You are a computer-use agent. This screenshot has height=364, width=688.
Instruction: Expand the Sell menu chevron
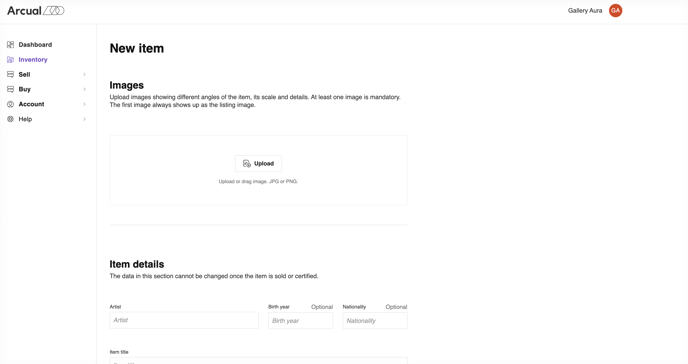tap(84, 75)
